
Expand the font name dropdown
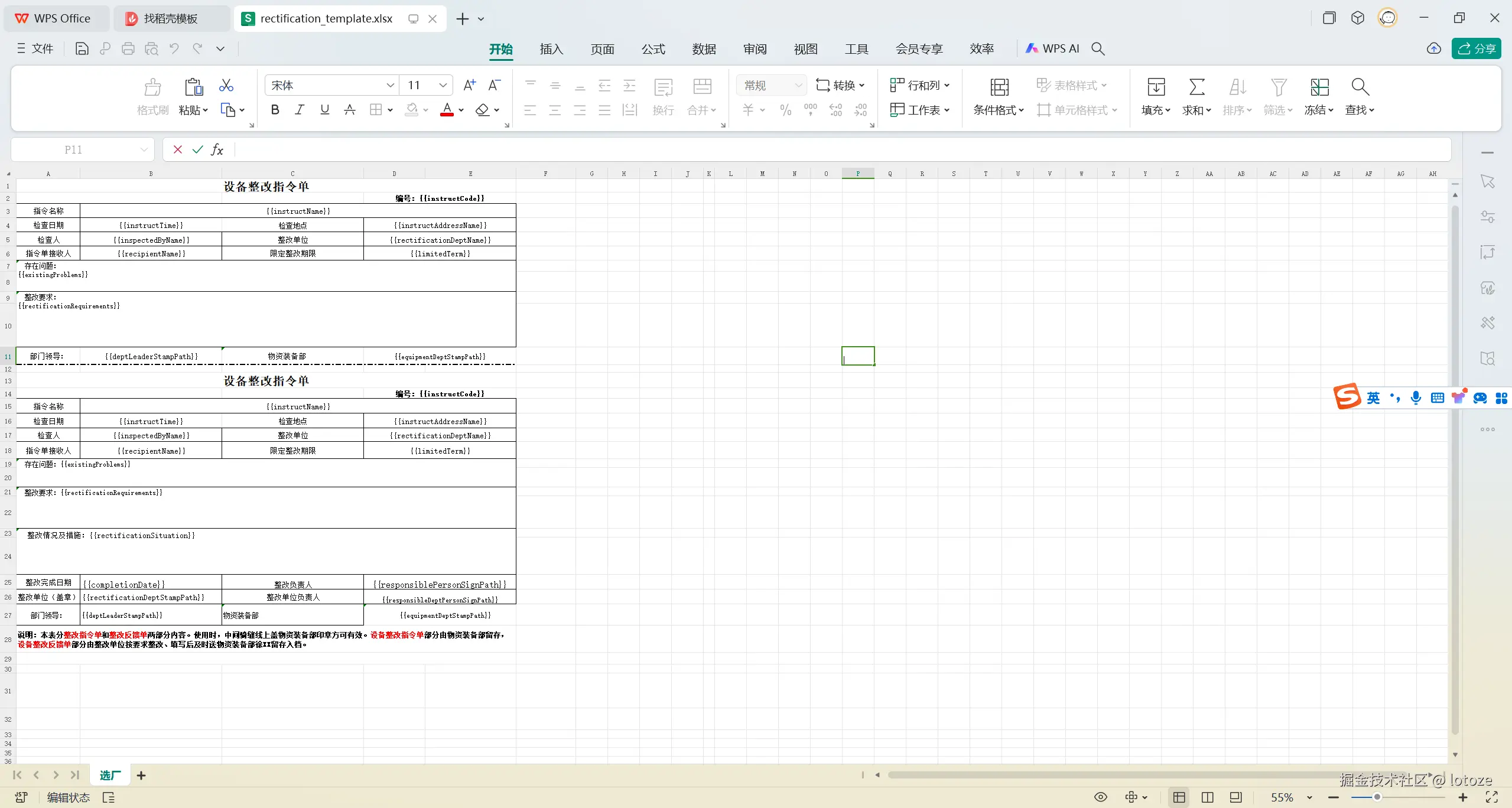(x=390, y=86)
